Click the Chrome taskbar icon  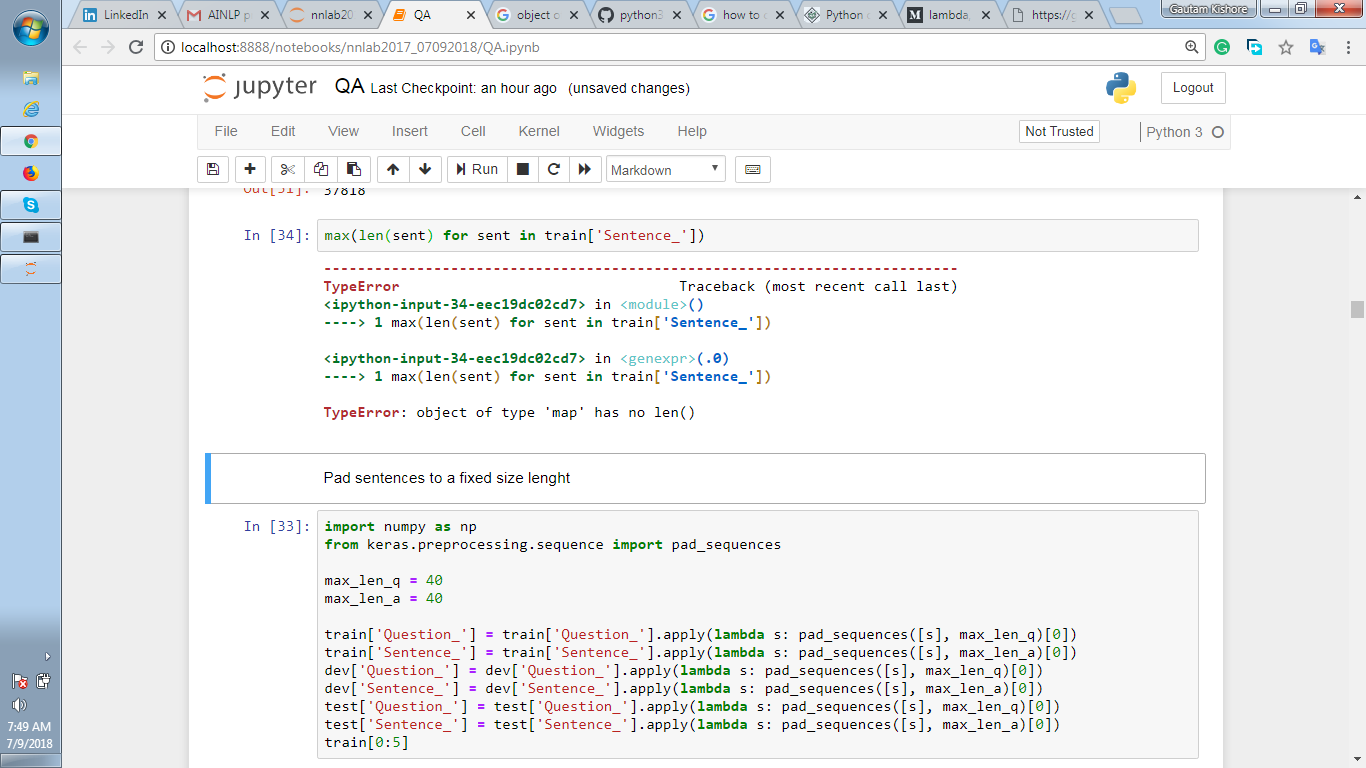pyautogui.click(x=31, y=141)
